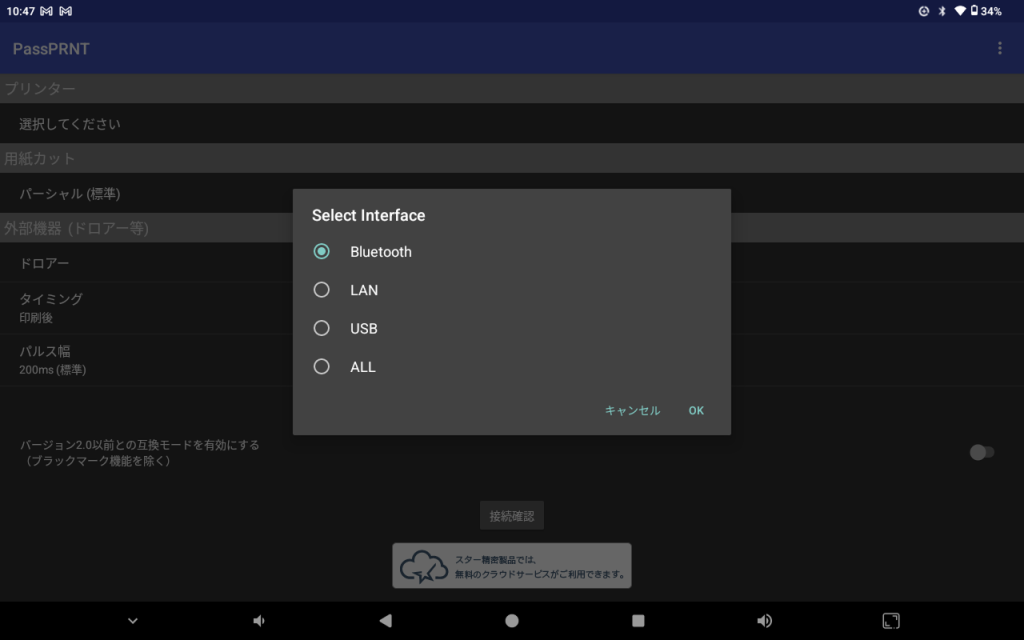
Task: Tap the volume up speaker icon
Action: pyautogui.click(x=764, y=621)
